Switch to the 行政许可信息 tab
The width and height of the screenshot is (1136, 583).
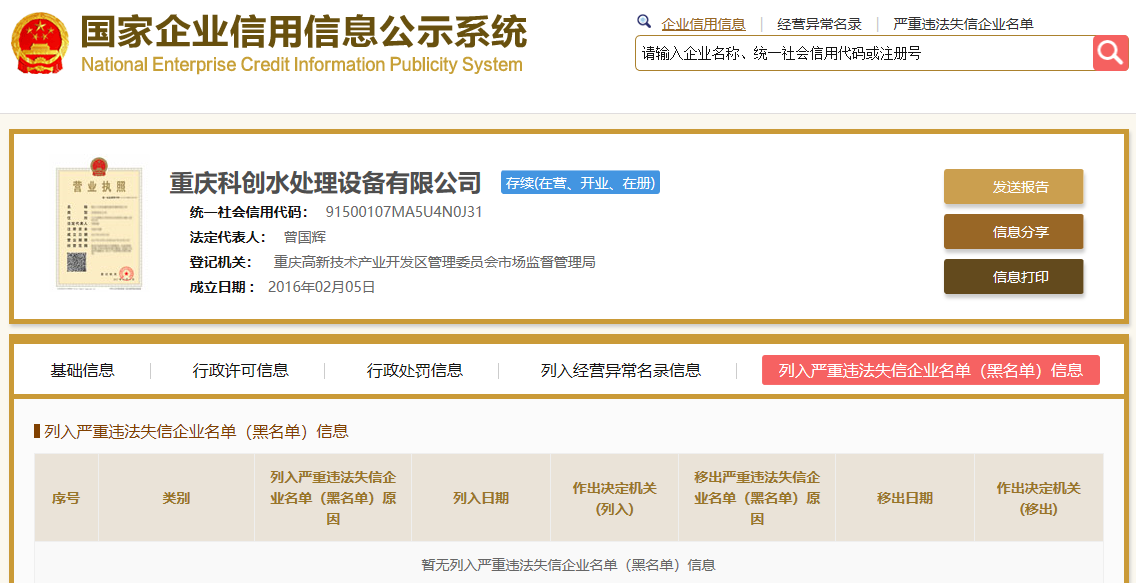point(241,370)
